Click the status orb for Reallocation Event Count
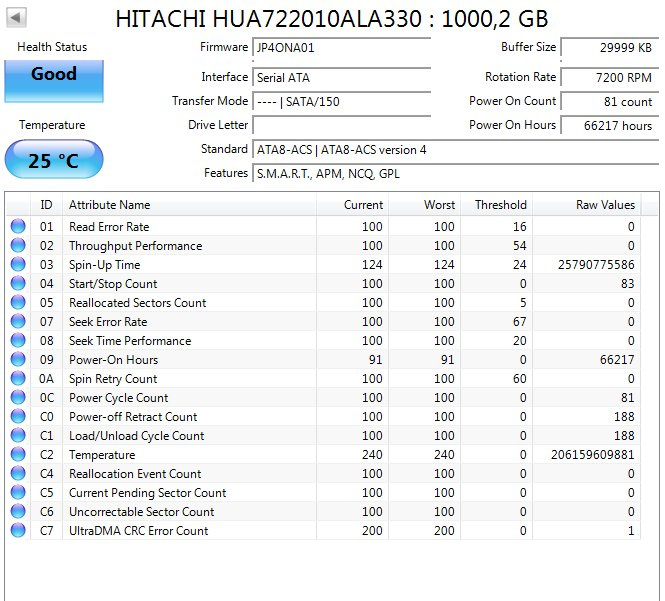665x601 pixels. 18,473
